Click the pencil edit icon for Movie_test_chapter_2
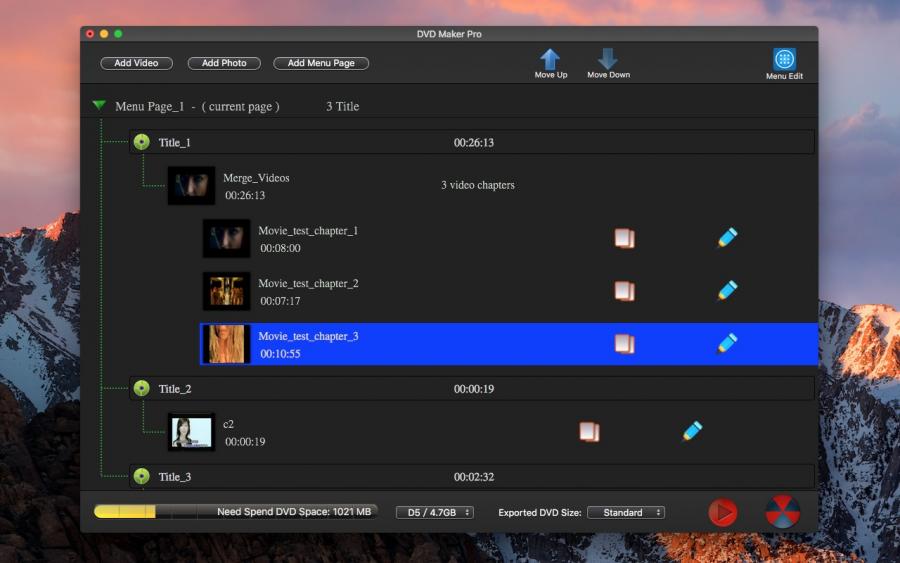Screen dimensions: 900x563 click(x=727, y=290)
